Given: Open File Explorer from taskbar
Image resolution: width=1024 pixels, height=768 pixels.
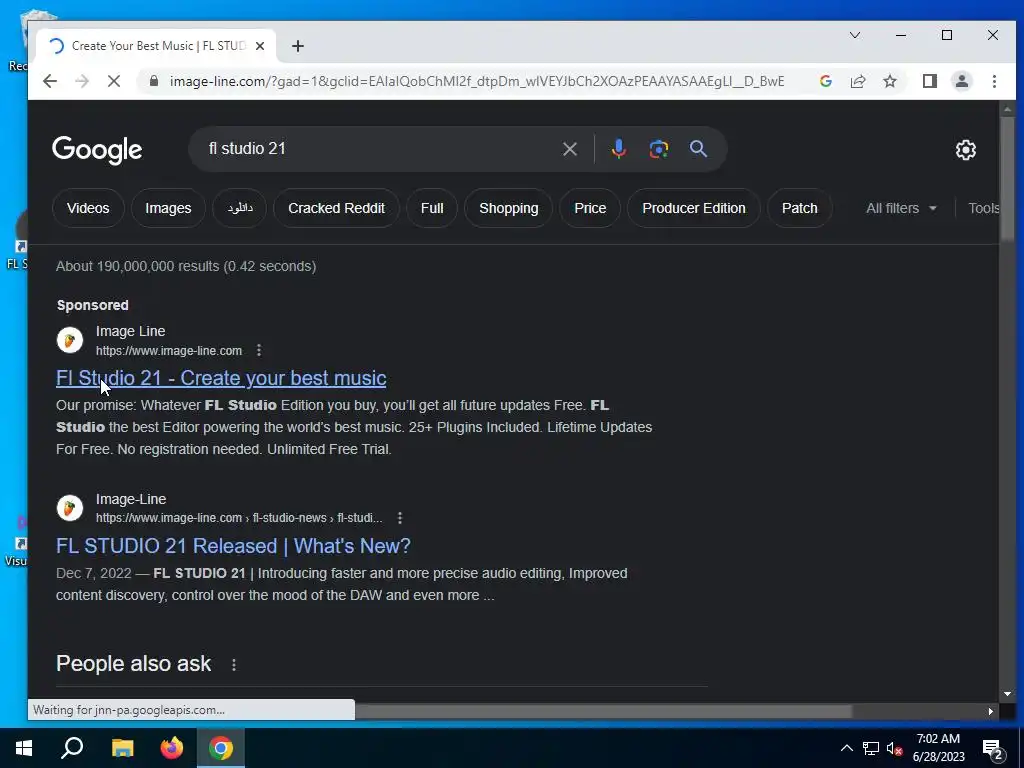Looking at the screenshot, I should point(122,748).
